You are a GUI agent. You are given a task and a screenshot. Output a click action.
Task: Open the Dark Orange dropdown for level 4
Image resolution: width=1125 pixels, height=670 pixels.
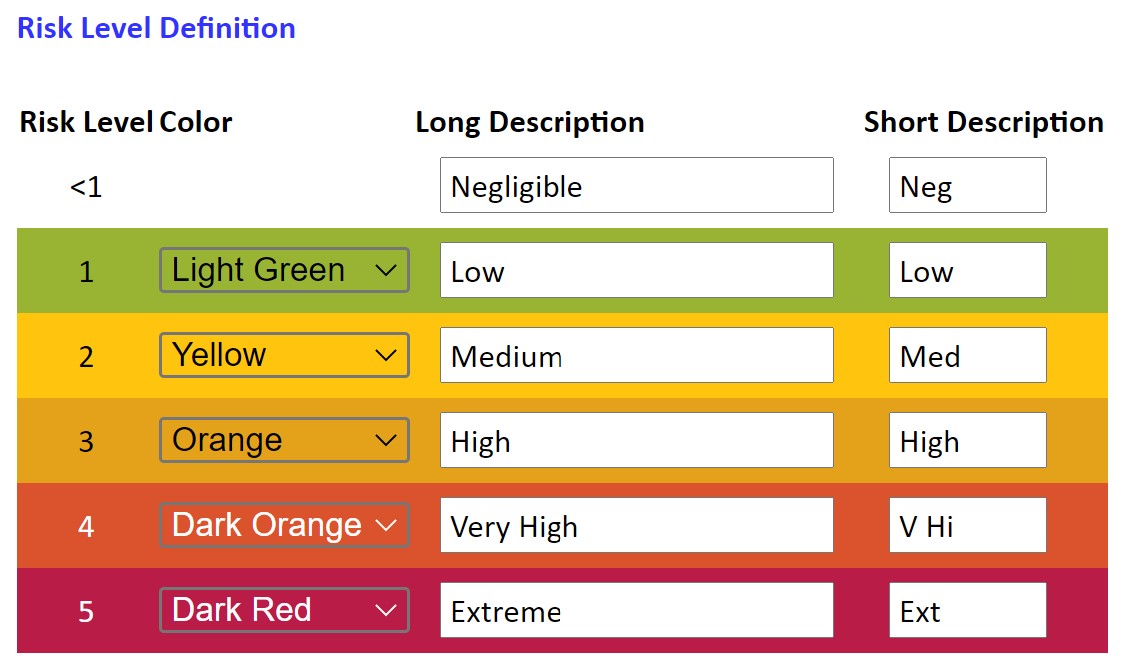283,525
